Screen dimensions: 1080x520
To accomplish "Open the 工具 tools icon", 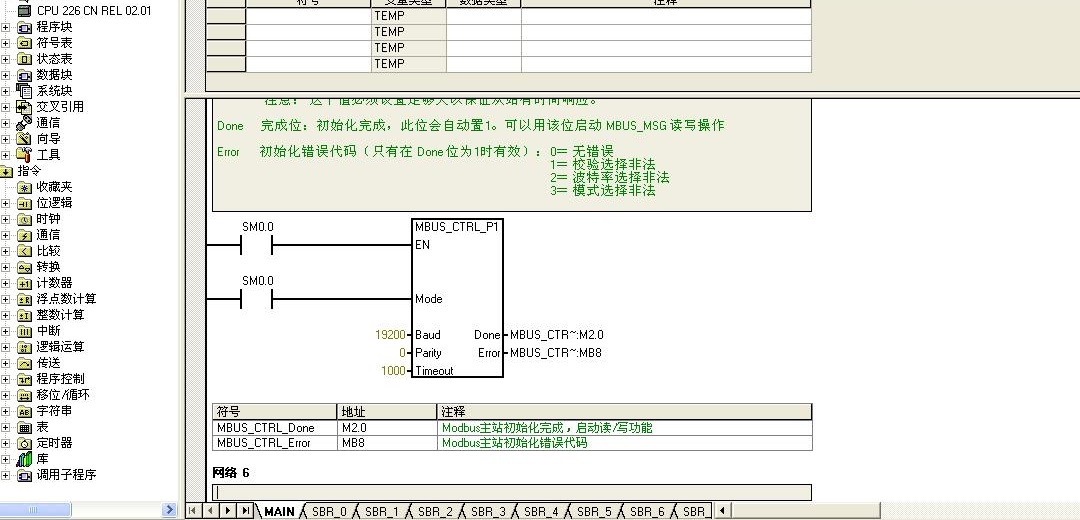I will [x=24, y=154].
